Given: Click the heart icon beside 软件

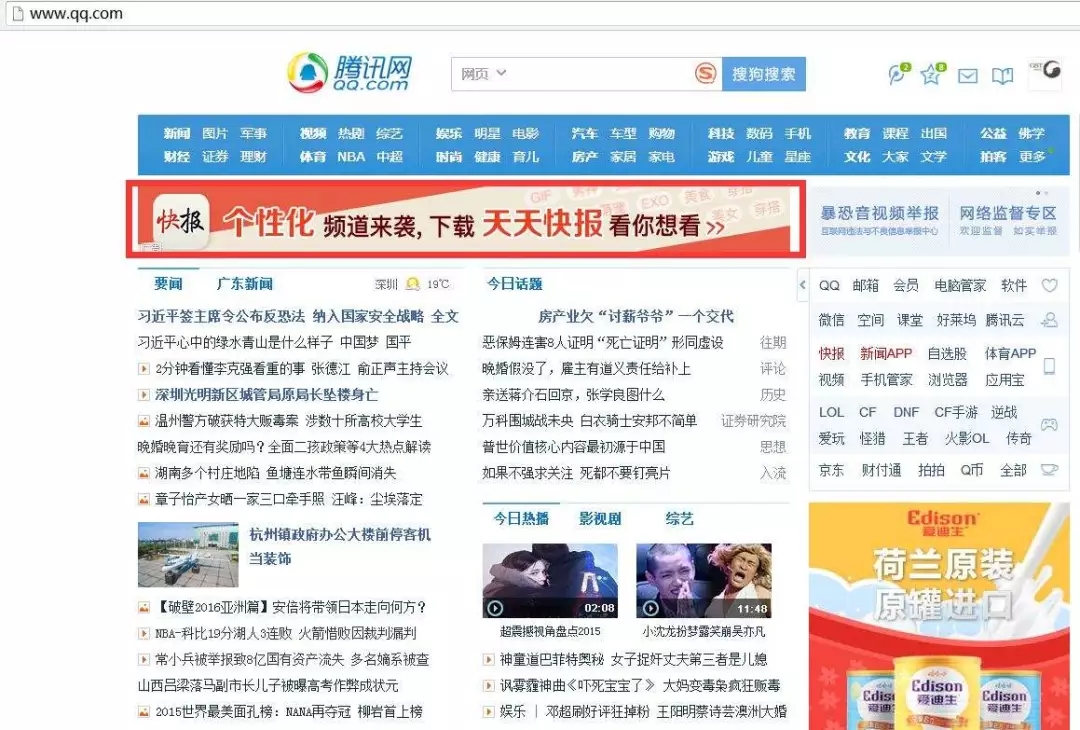Looking at the screenshot, I should tap(1049, 284).
